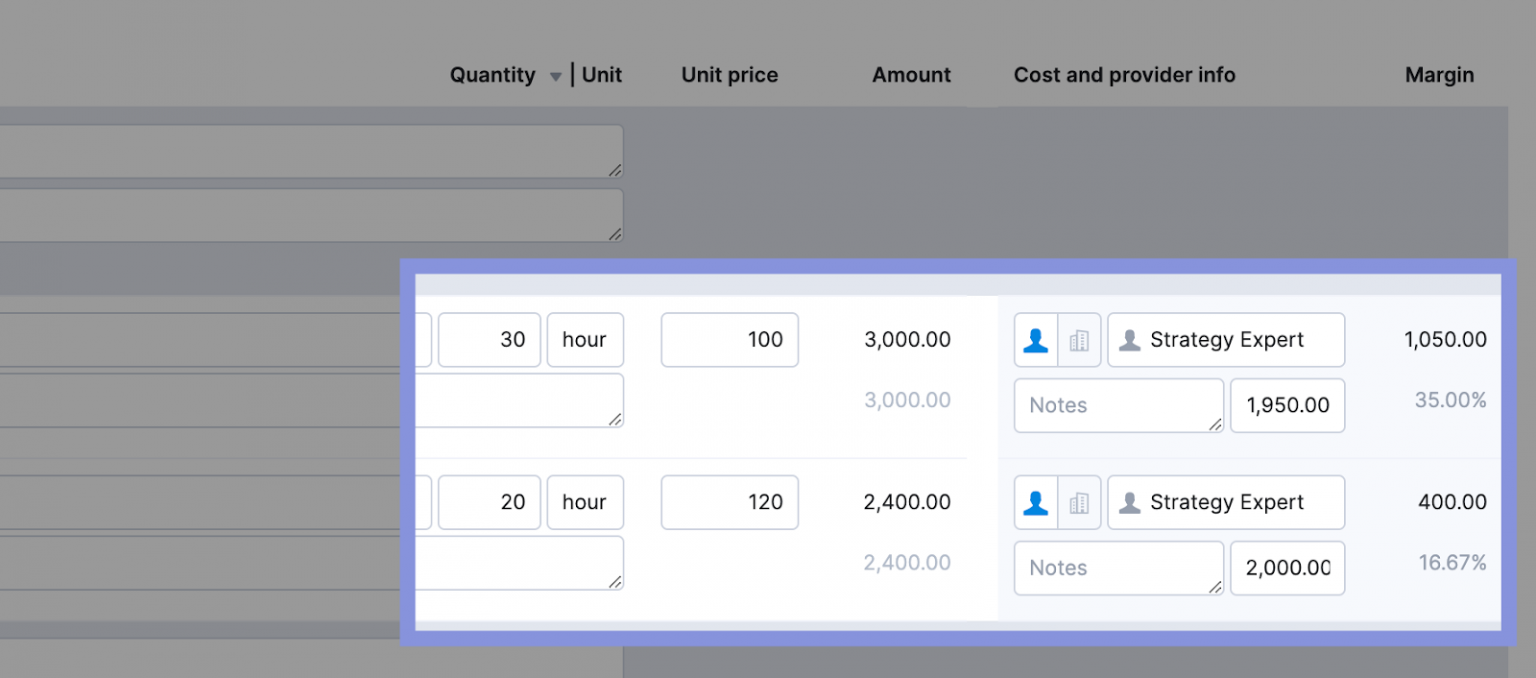Click the Unit price column header
1536x678 pixels.
(x=729, y=74)
